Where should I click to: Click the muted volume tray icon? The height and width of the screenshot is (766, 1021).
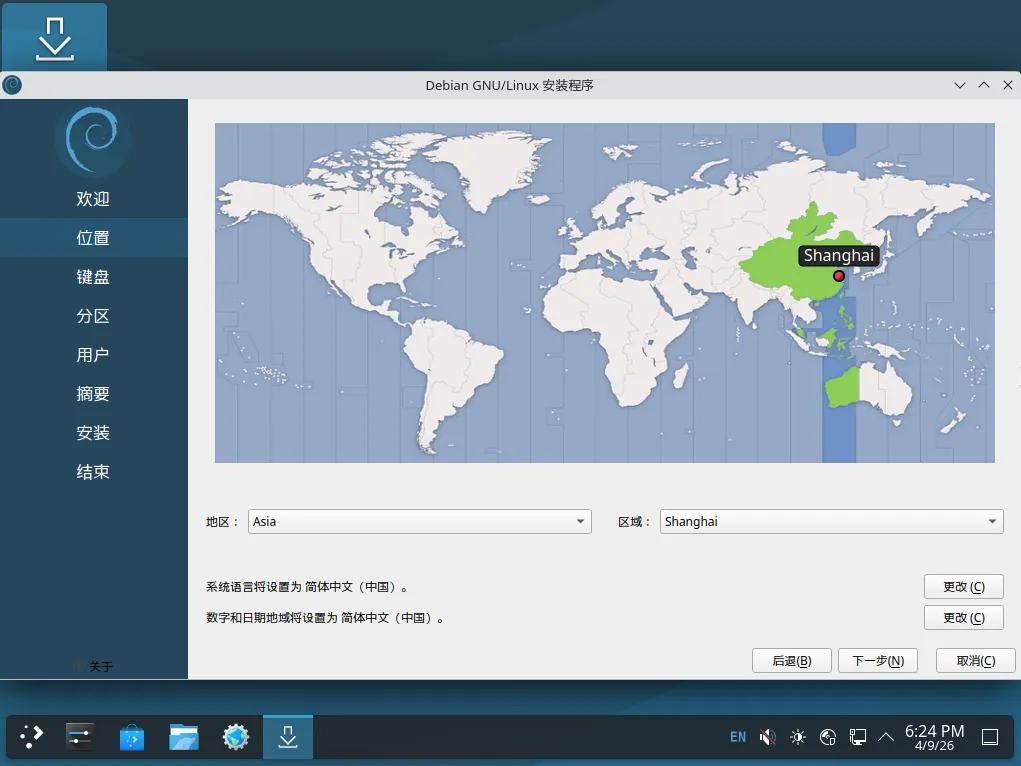coord(768,737)
